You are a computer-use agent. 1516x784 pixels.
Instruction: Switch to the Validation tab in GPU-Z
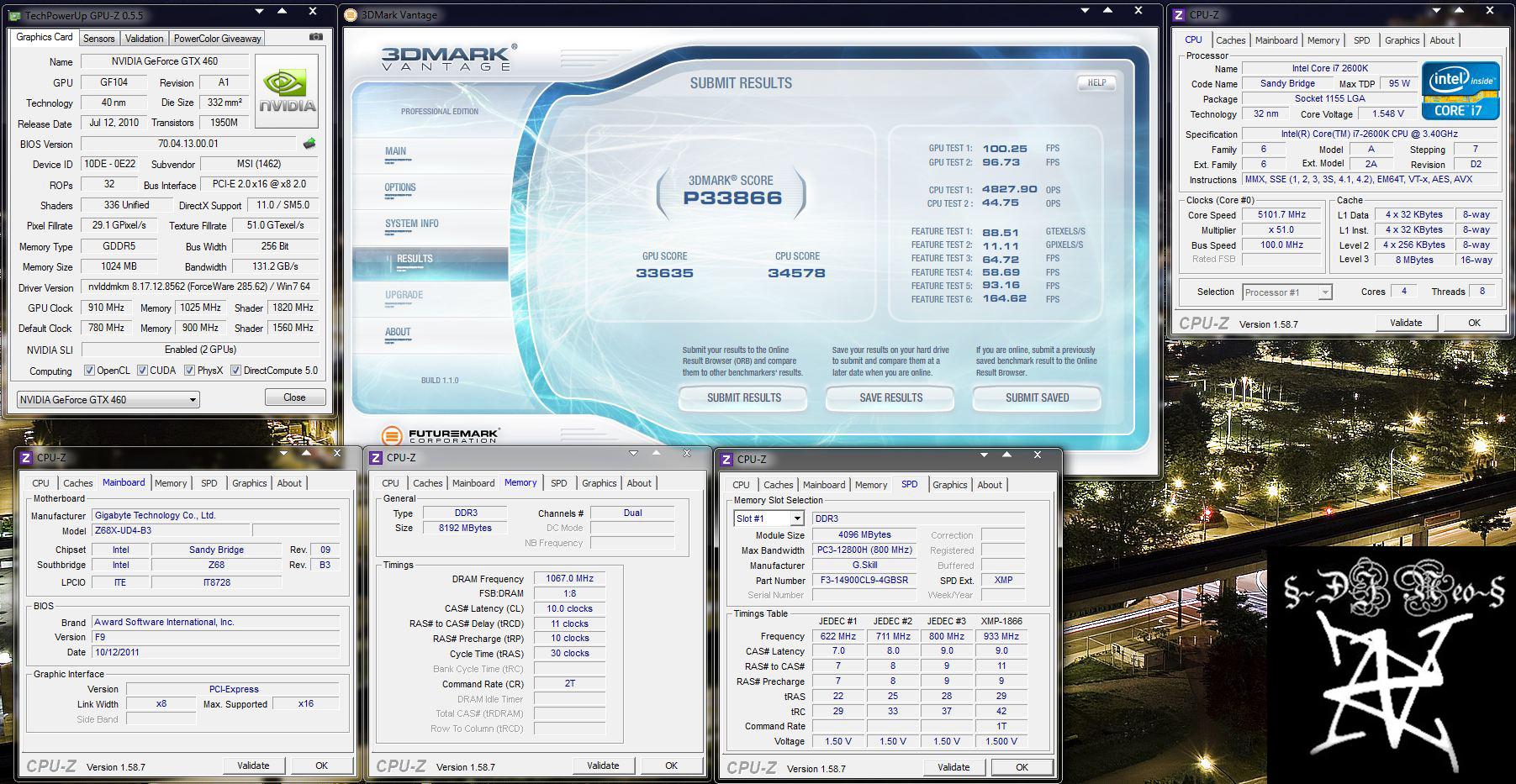coord(144,39)
